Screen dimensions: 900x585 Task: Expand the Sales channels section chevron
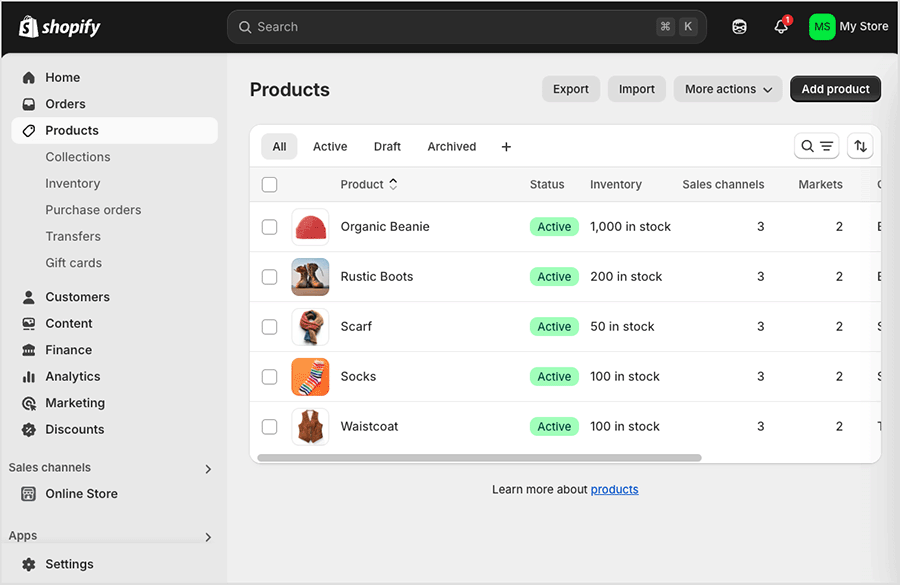point(208,469)
